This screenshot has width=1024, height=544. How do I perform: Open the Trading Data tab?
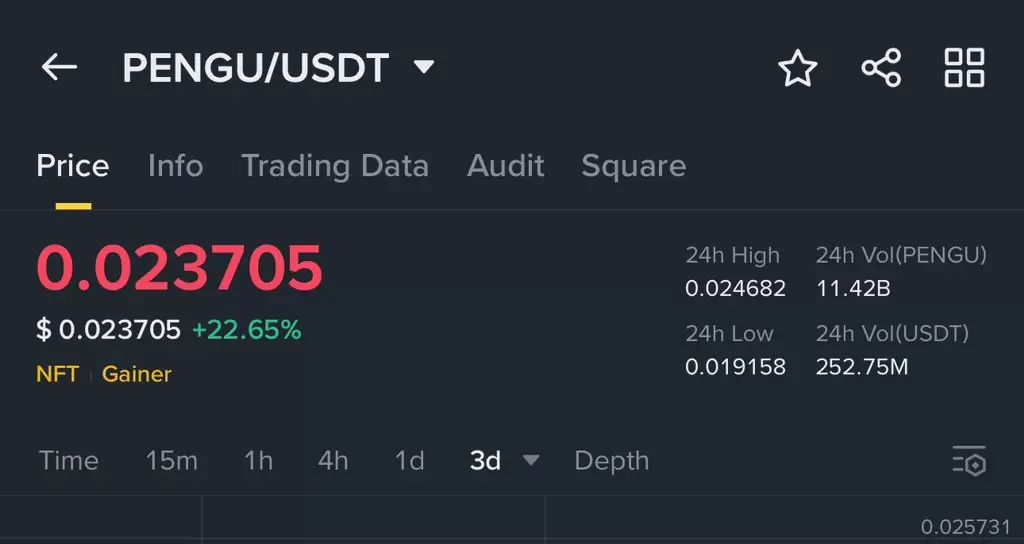coord(335,166)
